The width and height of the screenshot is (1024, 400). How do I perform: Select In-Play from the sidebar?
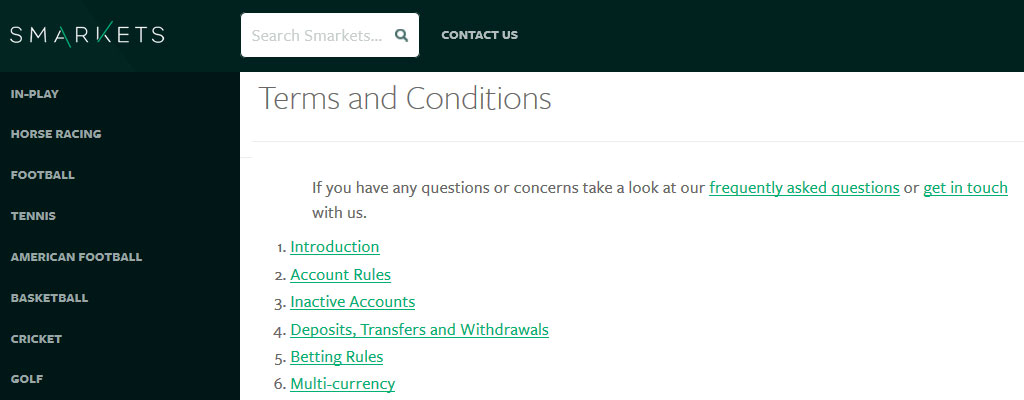point(35,94)
